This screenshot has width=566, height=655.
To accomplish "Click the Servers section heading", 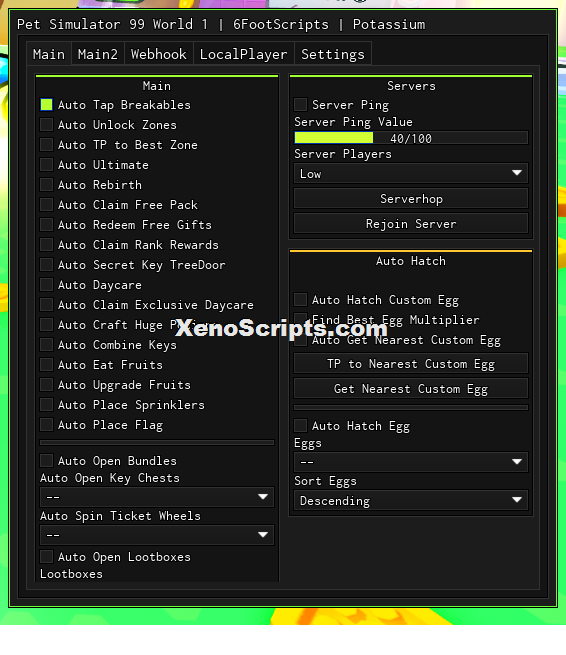I will point(411,86).
